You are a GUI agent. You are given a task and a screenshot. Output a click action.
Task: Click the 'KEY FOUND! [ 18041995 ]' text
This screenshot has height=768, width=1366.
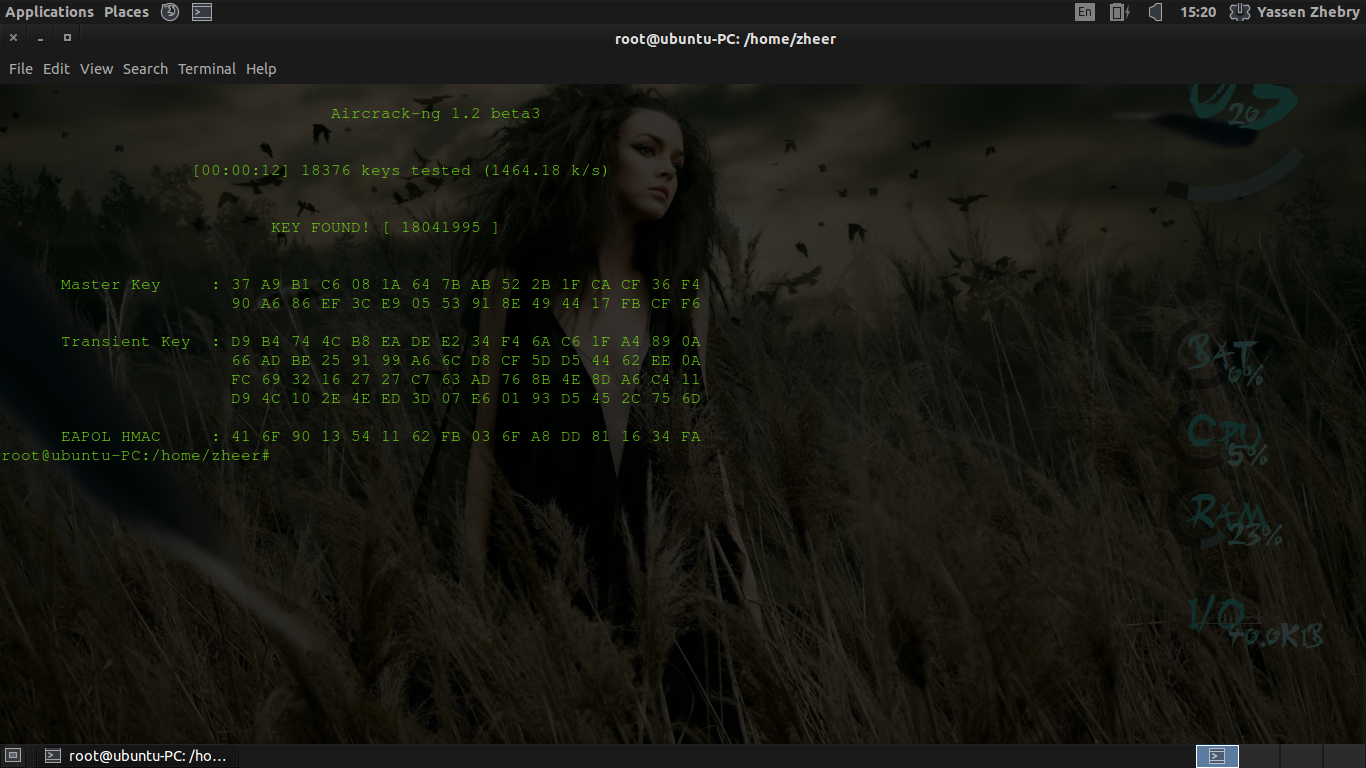(x=384, y=228)
